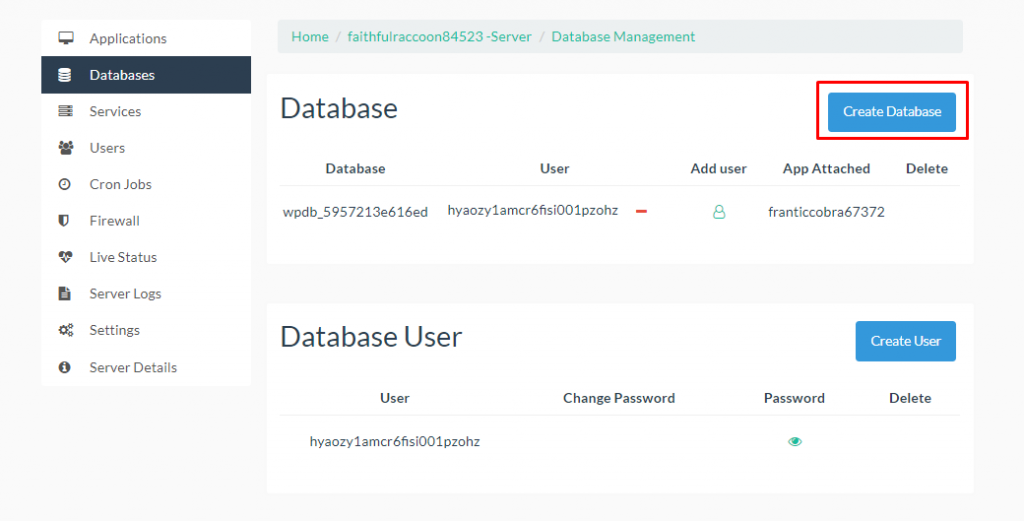Open Firewall settings page
Screen dimensions: 1024x521
(146, 221)
